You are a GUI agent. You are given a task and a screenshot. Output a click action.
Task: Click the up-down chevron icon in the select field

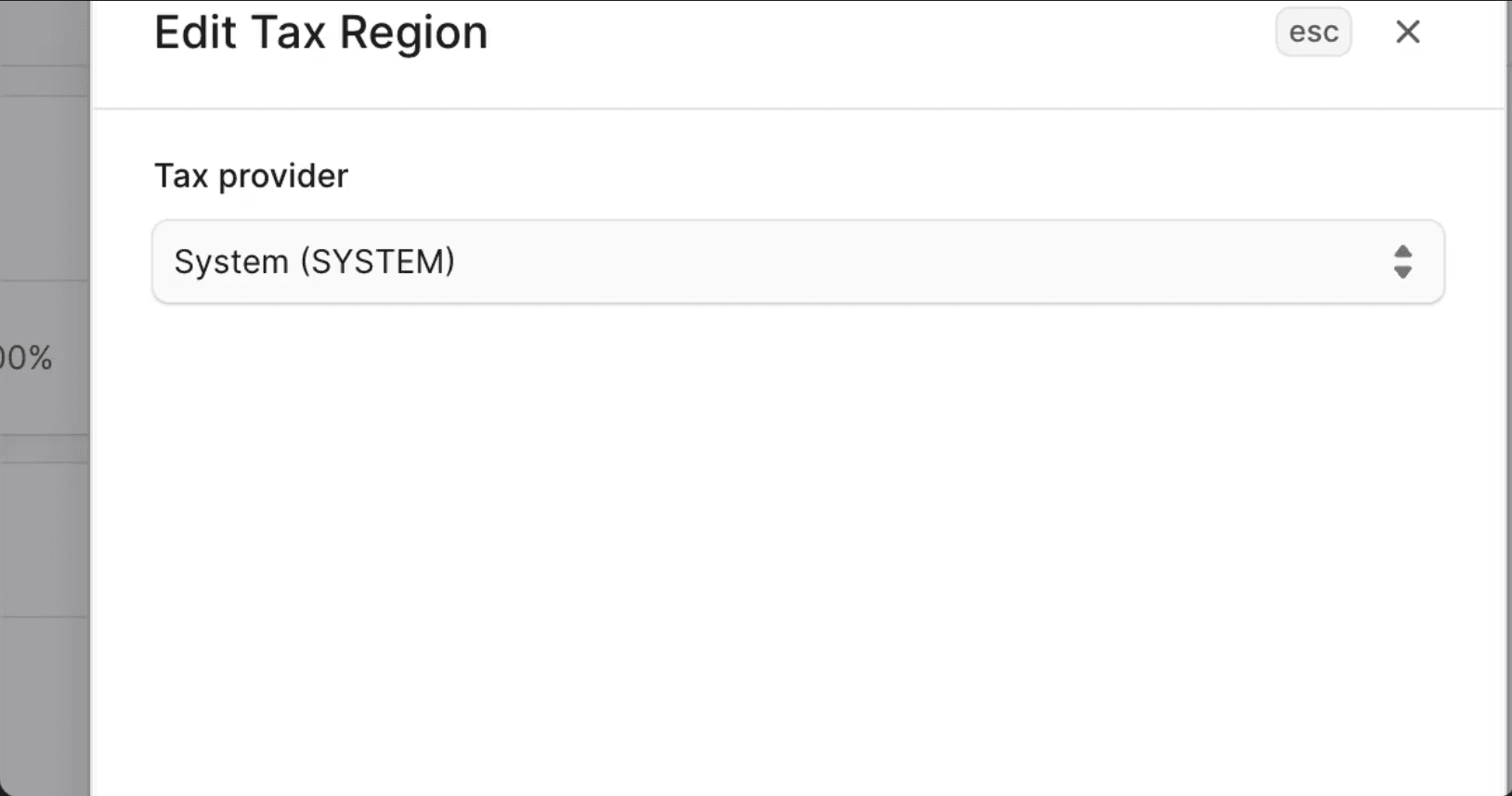coord(1402,262)
